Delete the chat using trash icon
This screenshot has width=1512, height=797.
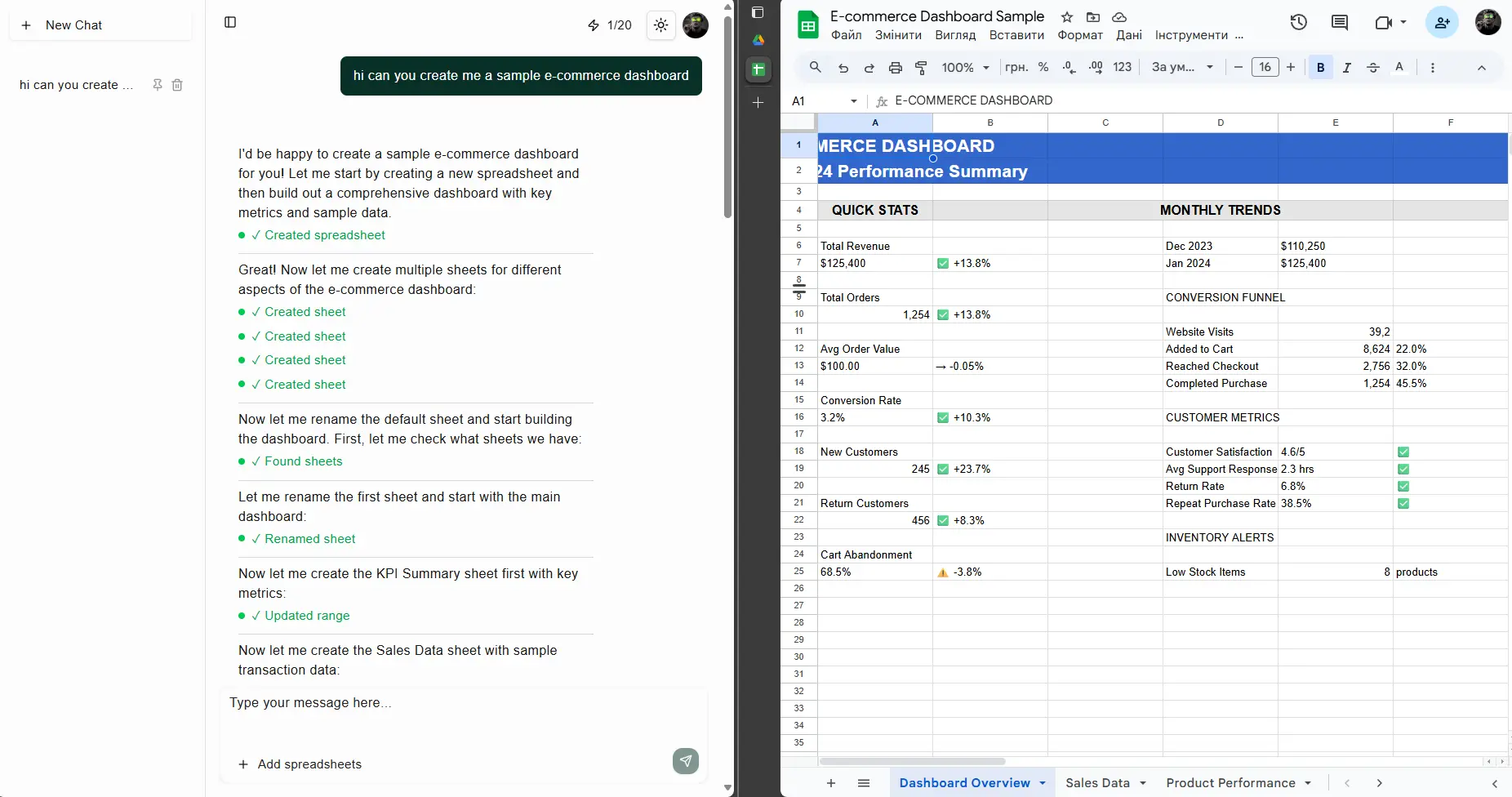tap(177, 85)
